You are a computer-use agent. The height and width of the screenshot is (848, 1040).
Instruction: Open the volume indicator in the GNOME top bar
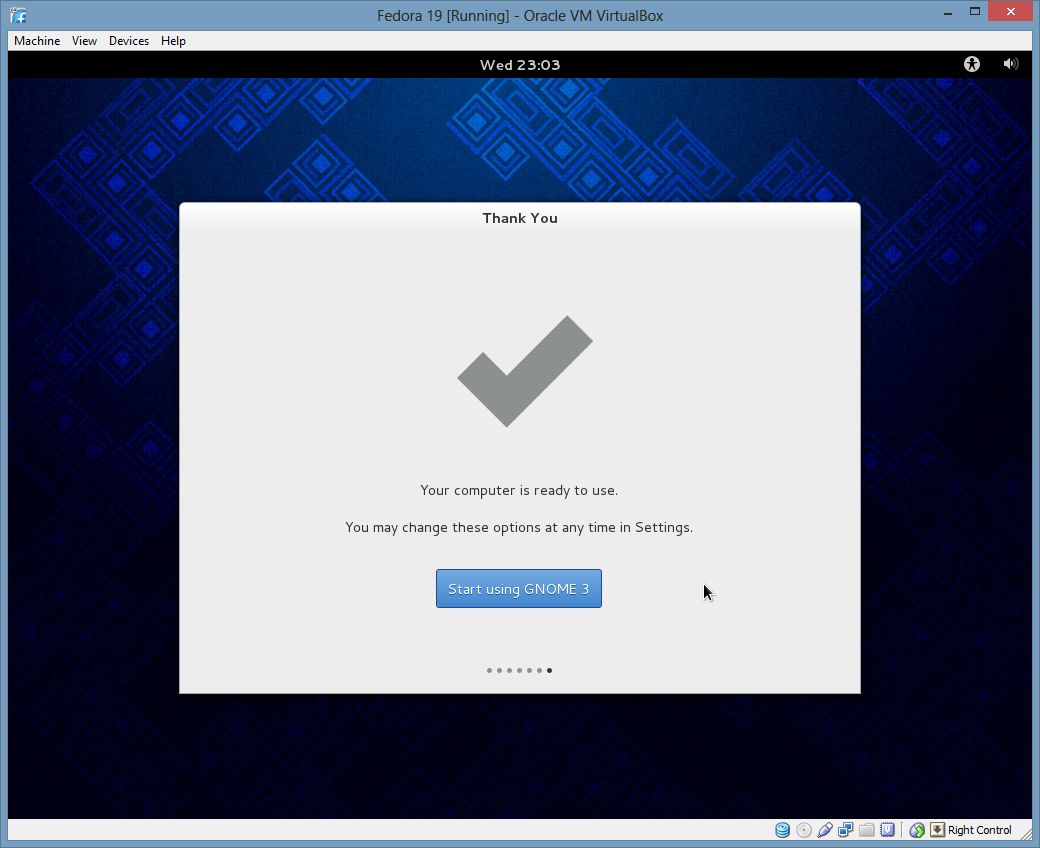click(x=1011, y=64)
